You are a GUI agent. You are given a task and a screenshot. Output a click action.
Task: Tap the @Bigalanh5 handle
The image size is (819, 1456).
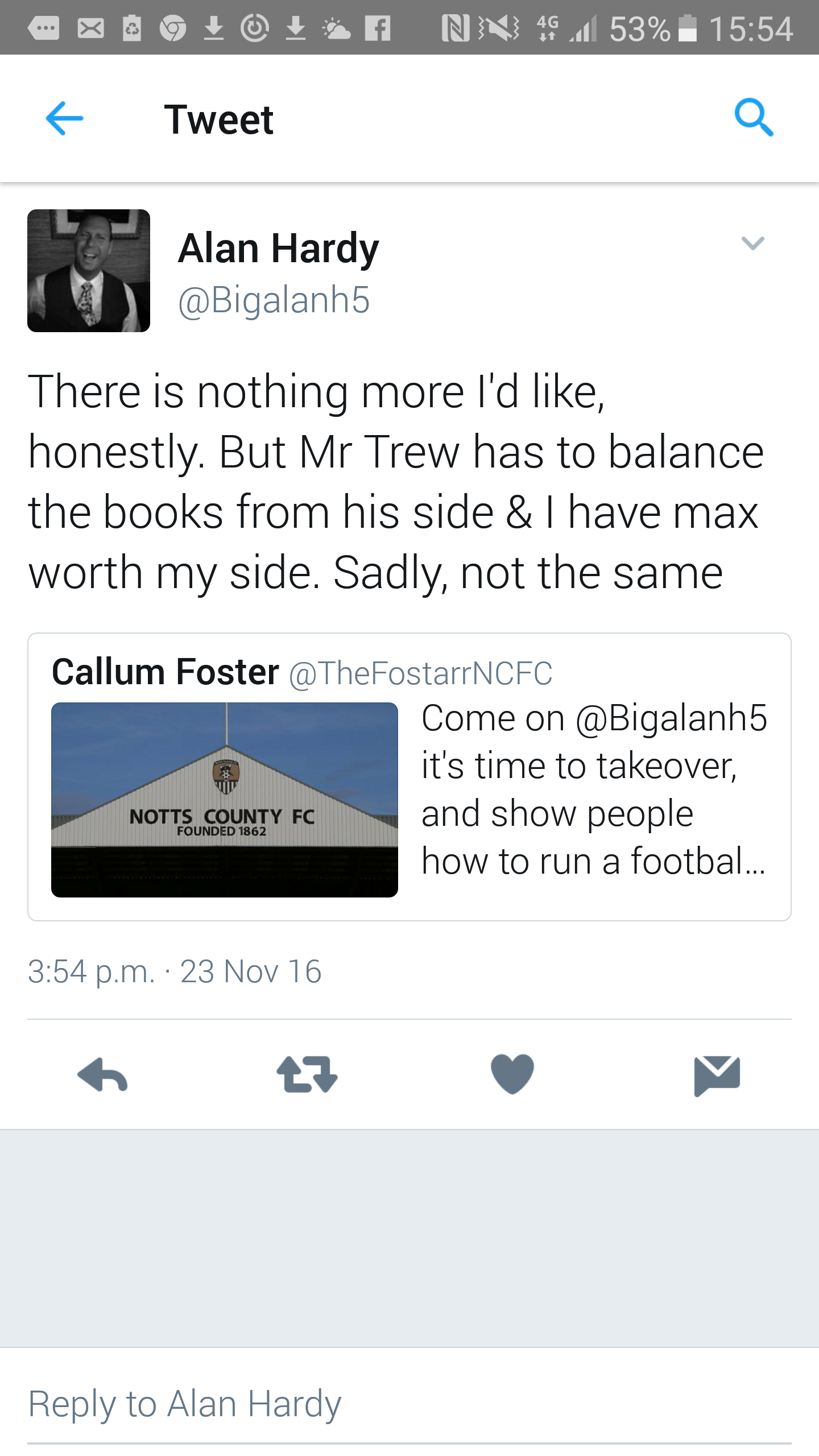274,300
